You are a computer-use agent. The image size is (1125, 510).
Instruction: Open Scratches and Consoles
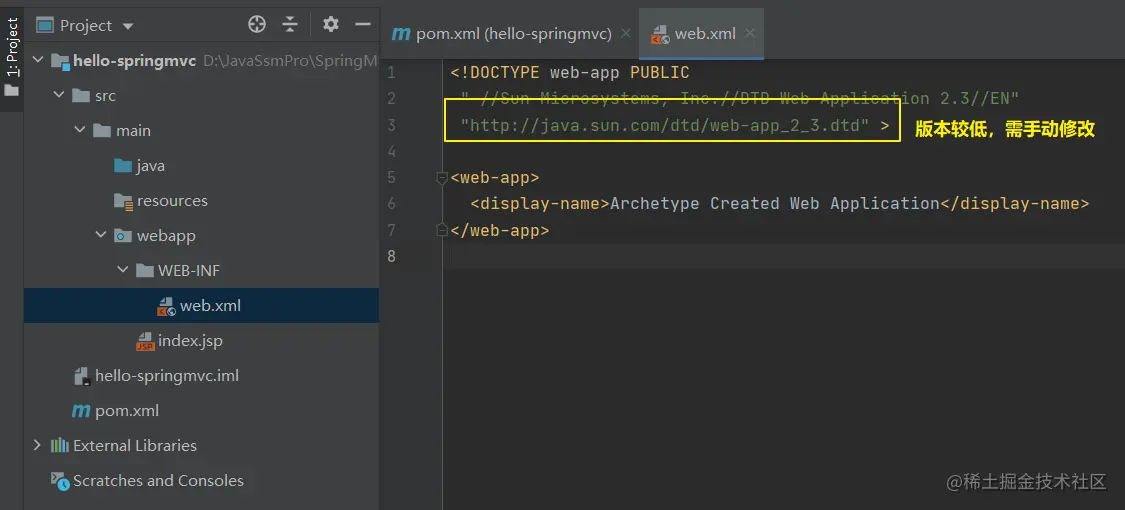coord(158,481)
